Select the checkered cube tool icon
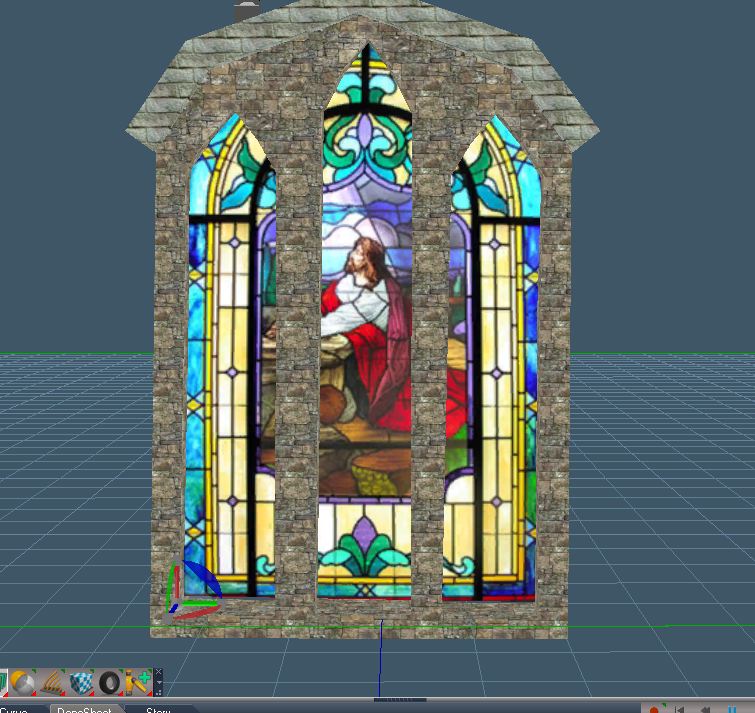This screenshot has height=713, width=755. pyautogui.click(x=81, y=682)
